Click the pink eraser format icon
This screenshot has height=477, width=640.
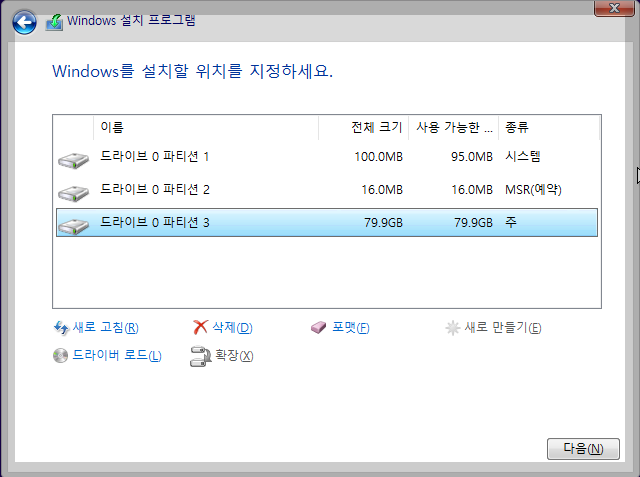click(318, 328)
